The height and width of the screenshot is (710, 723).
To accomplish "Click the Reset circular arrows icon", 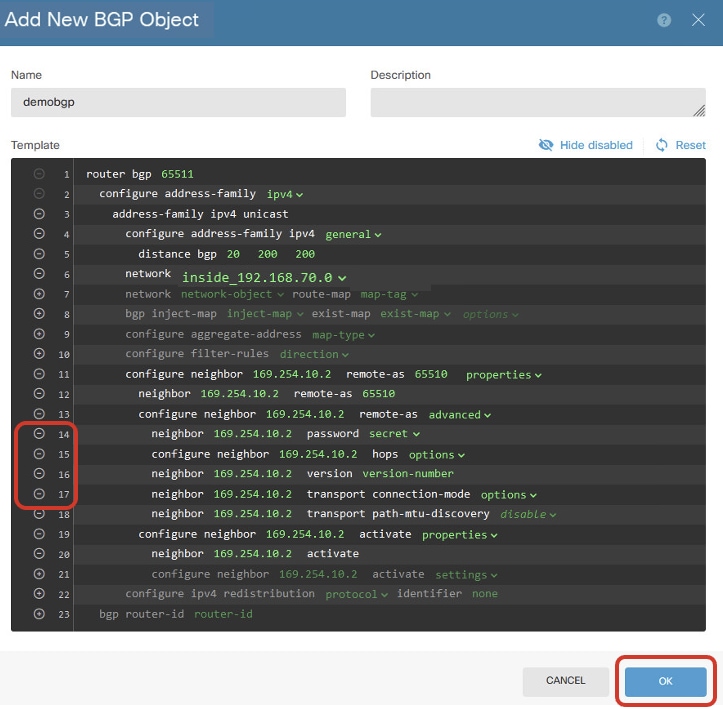I will 662,145.
